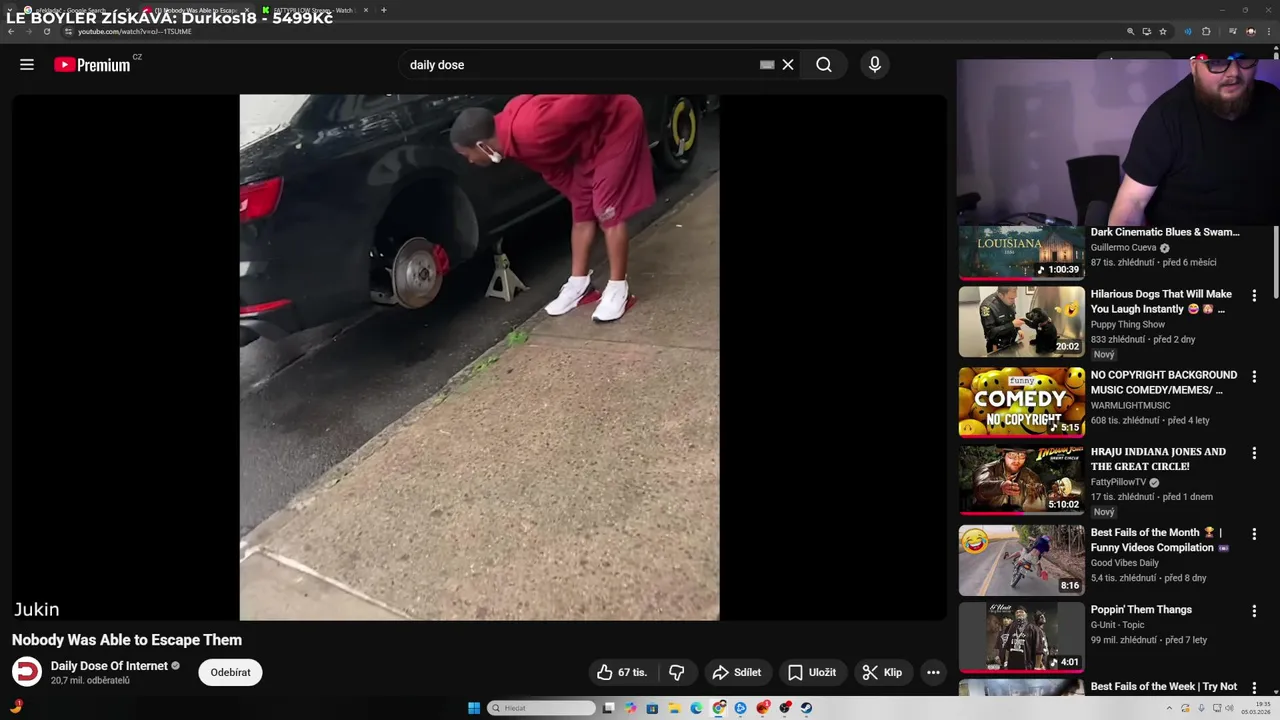
Task: Open Hilarious Dogs video thumbnail
Action: 1021,322
